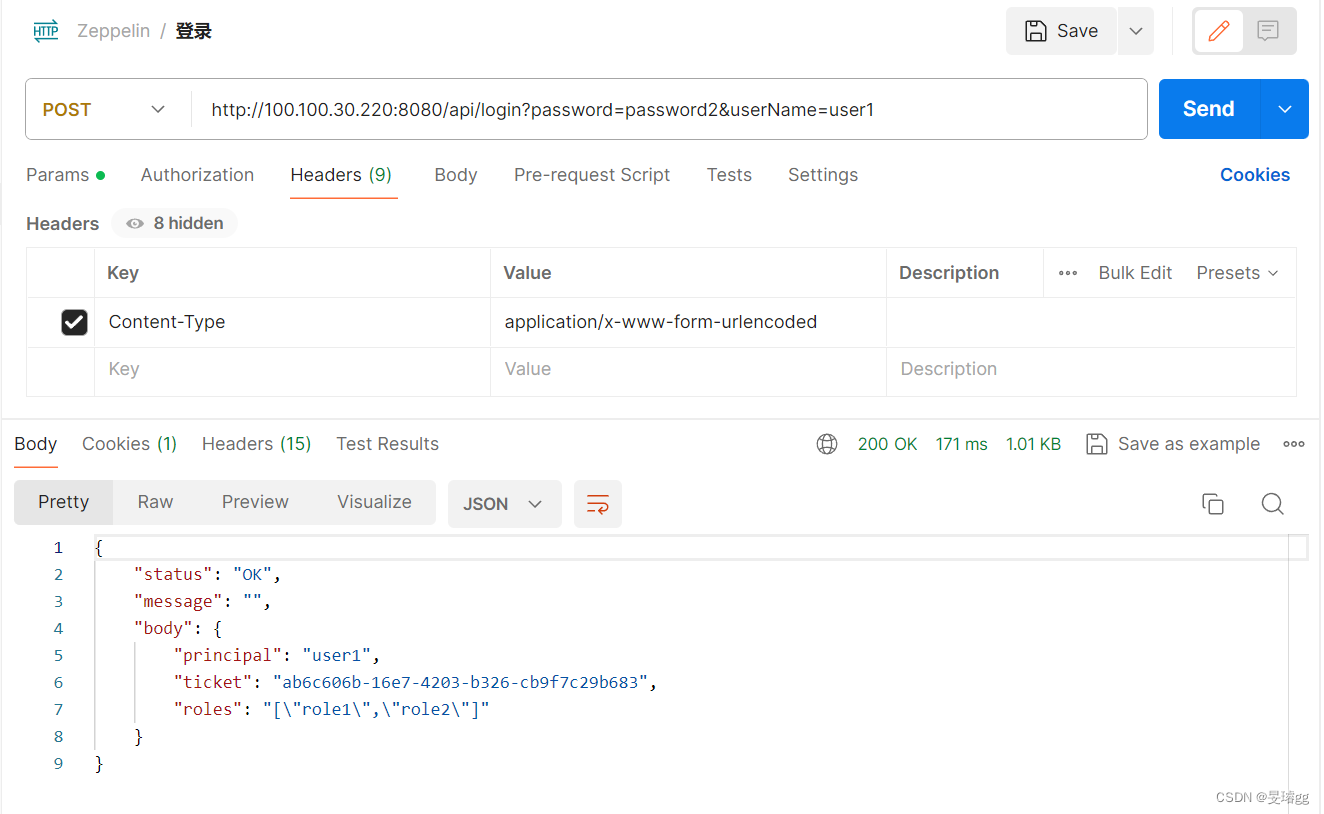Open the POST method dropdown
1324x814 pixels.
104,110
